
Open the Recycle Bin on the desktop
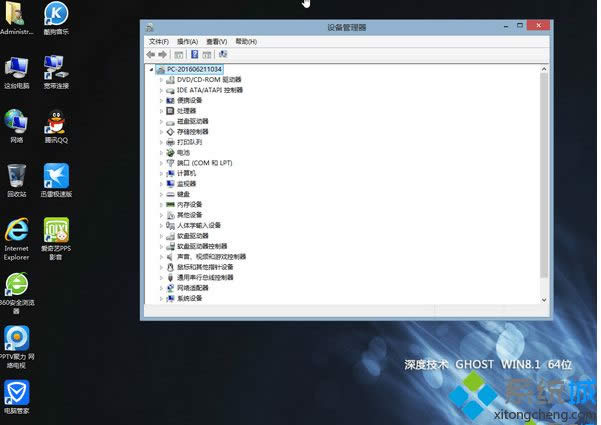click(16, 177)
